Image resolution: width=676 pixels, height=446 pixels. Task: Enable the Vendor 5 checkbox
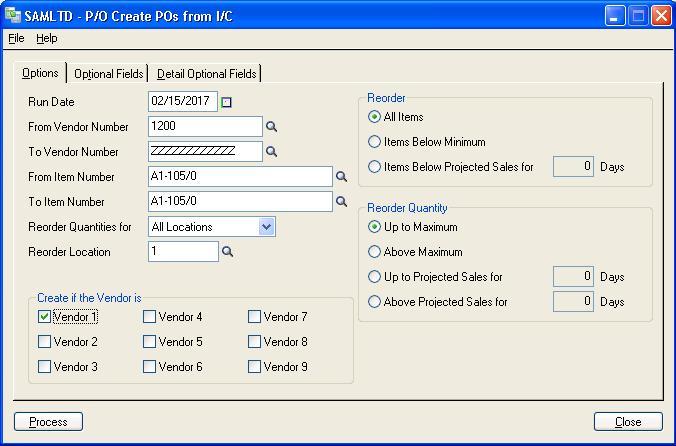[149, 342]
